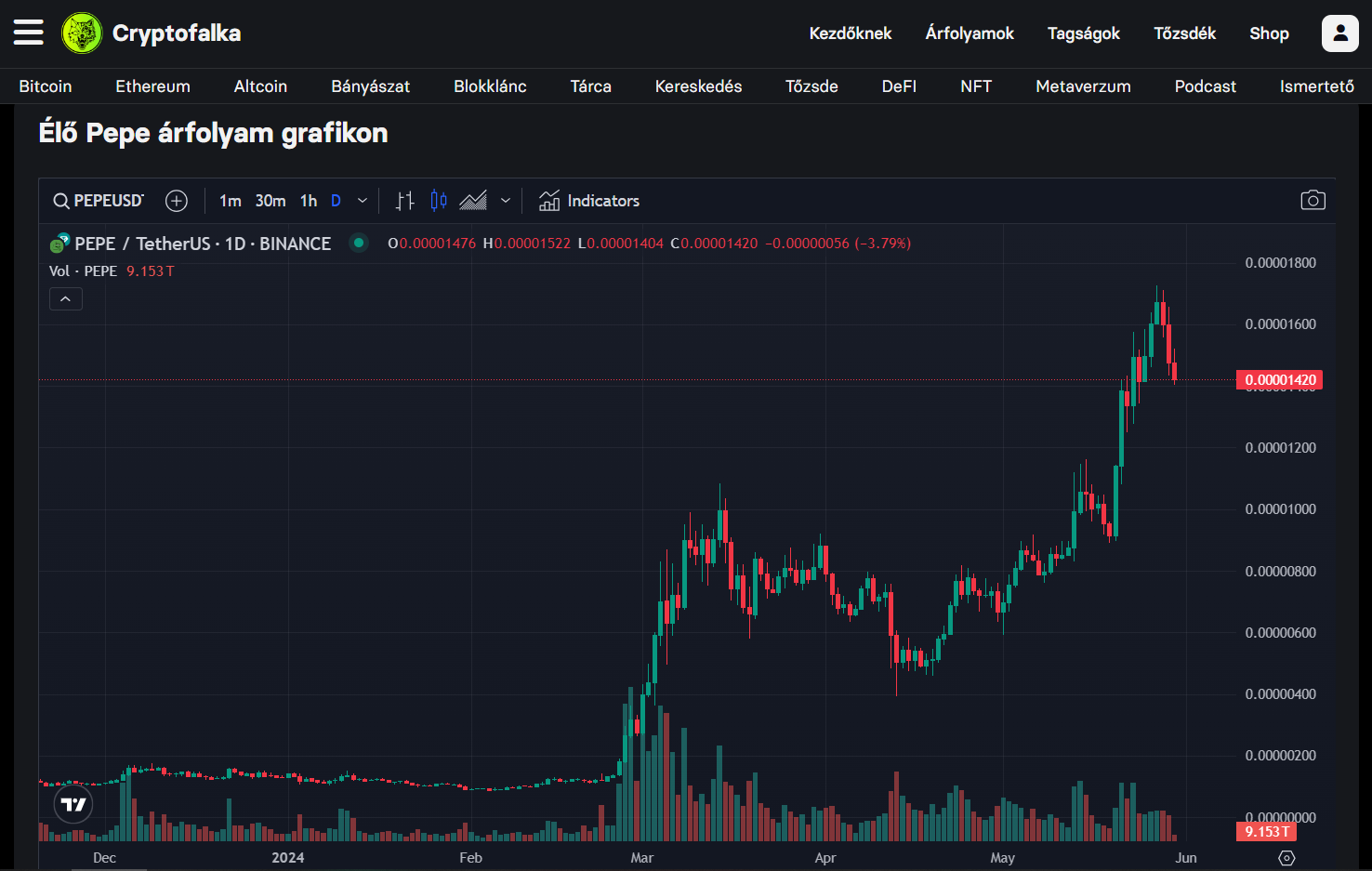Open the Tagságok menu
This screenshot has width=1372, height=871.
coord(1084,33)
